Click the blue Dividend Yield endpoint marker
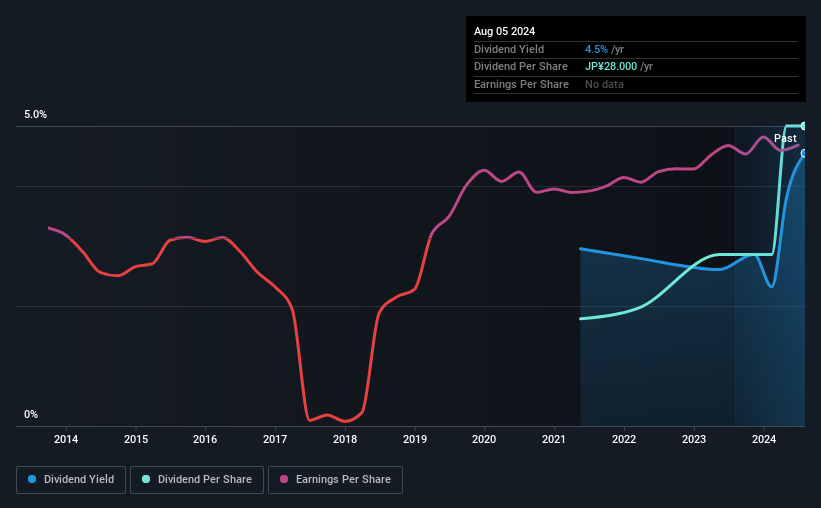This screenshot has width=821, height=508. coord(804,153)
